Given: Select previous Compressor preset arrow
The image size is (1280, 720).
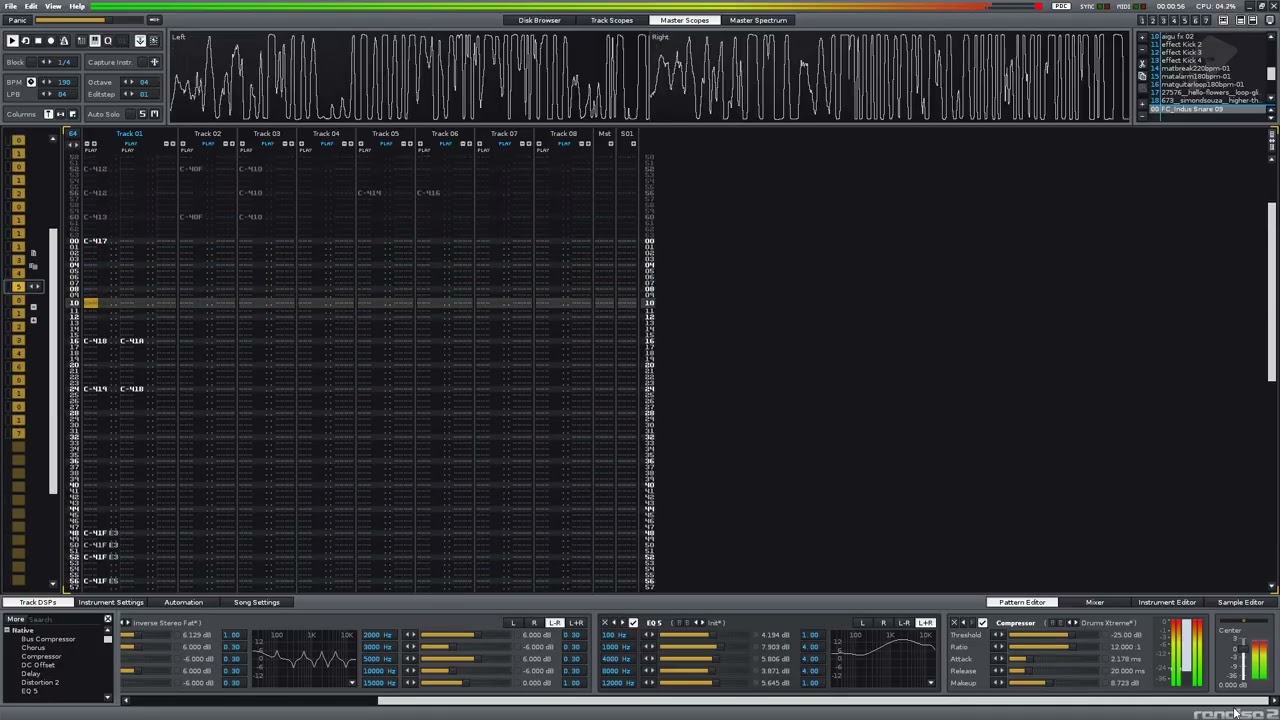Looking at the screenshot, I should [1067, 622].
